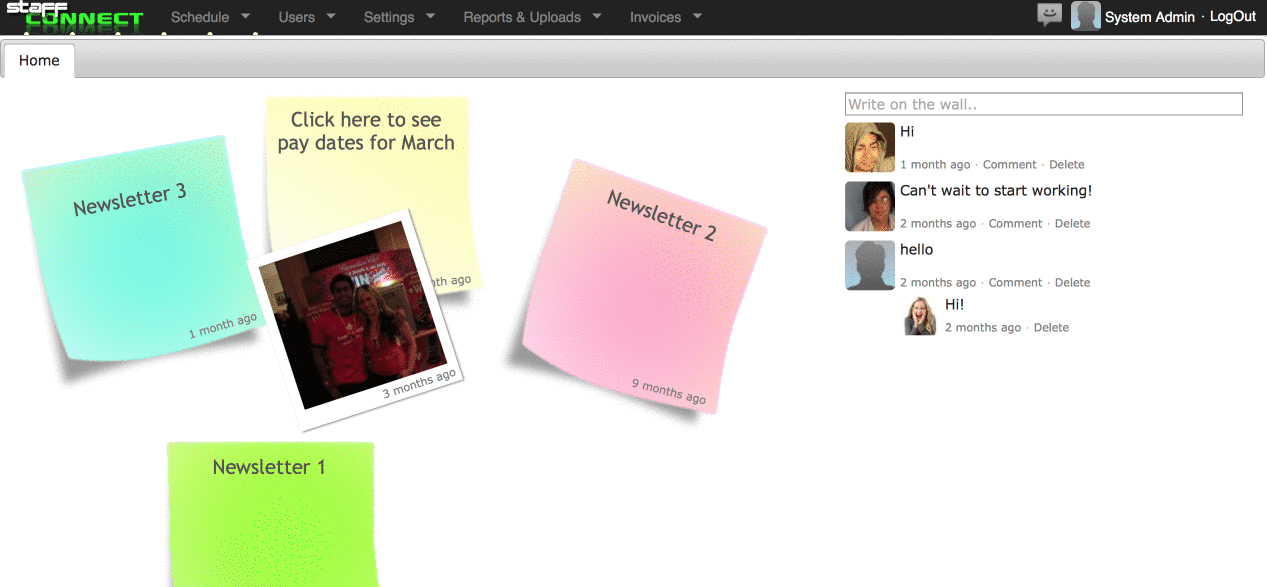Delete the 'Hi!' reply comment

coord(1051,327)
